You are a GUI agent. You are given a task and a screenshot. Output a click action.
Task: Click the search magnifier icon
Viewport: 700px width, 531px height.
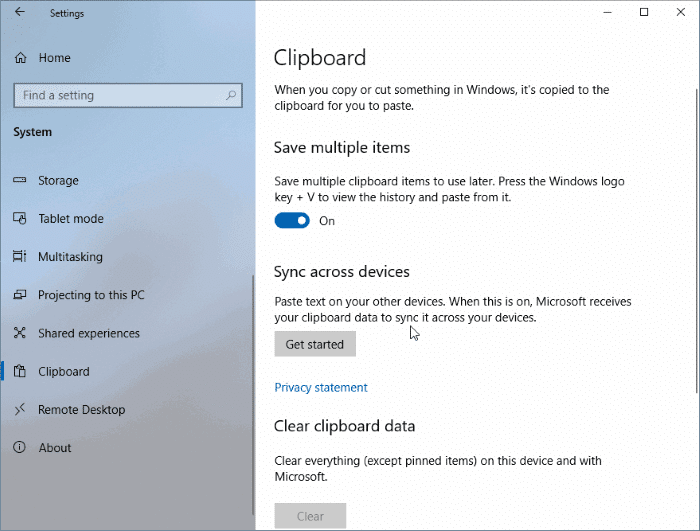[231, 95]
